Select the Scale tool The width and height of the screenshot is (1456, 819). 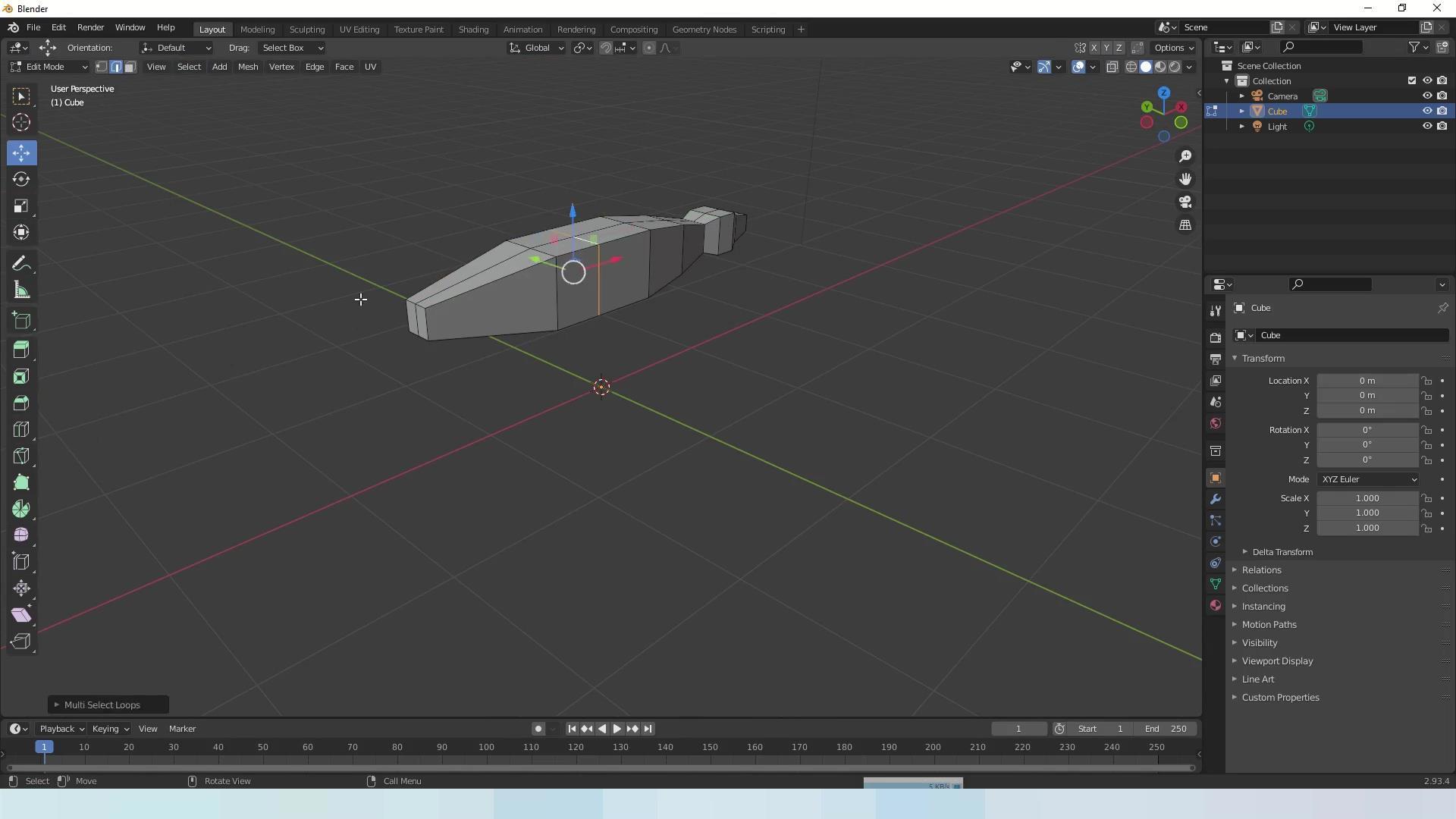pyautogui.click(x=21, y=206)
